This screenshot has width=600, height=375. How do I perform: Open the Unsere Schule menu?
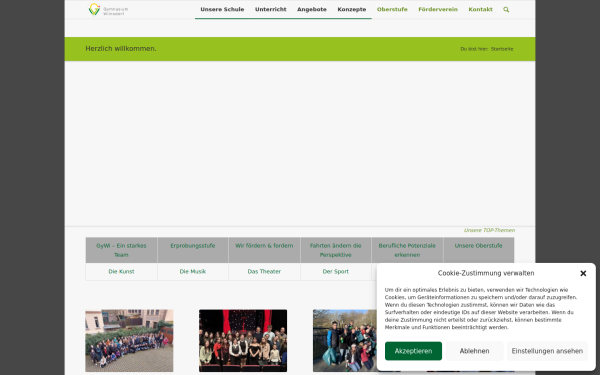pyautogui.click(x=222, y=9)
